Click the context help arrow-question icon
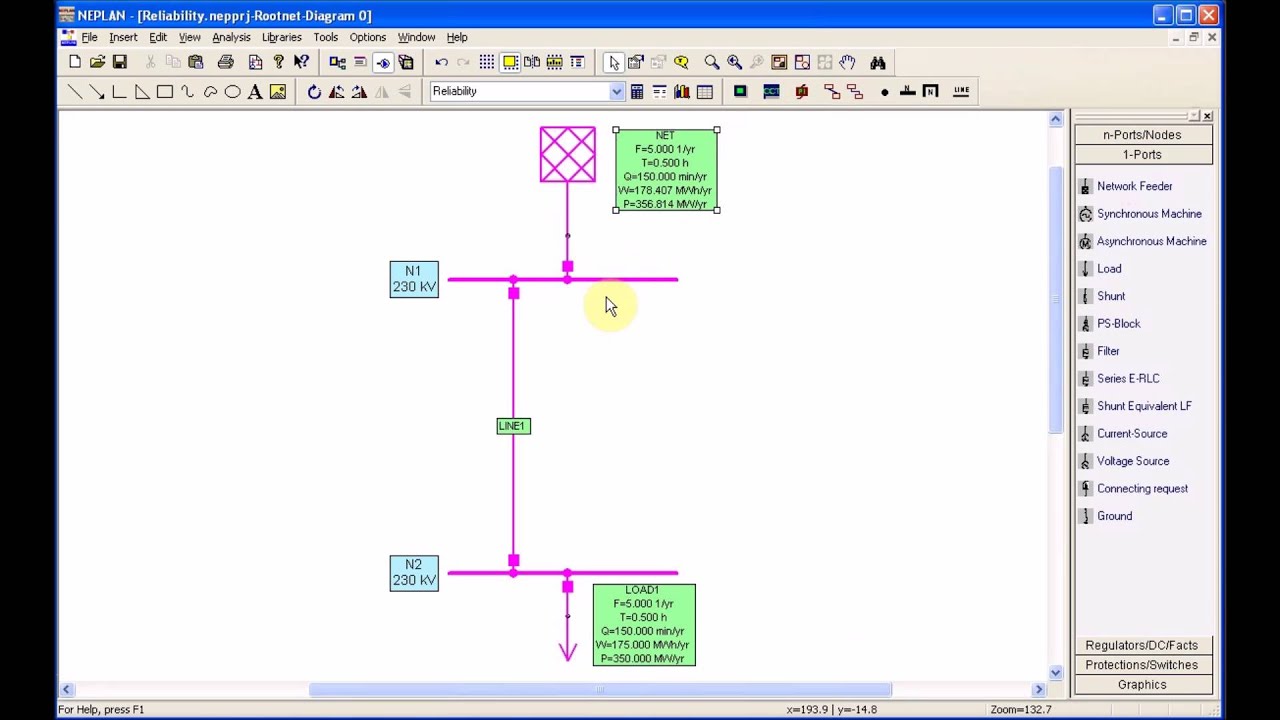This screenshot has height=720, width=1280. 301,62
